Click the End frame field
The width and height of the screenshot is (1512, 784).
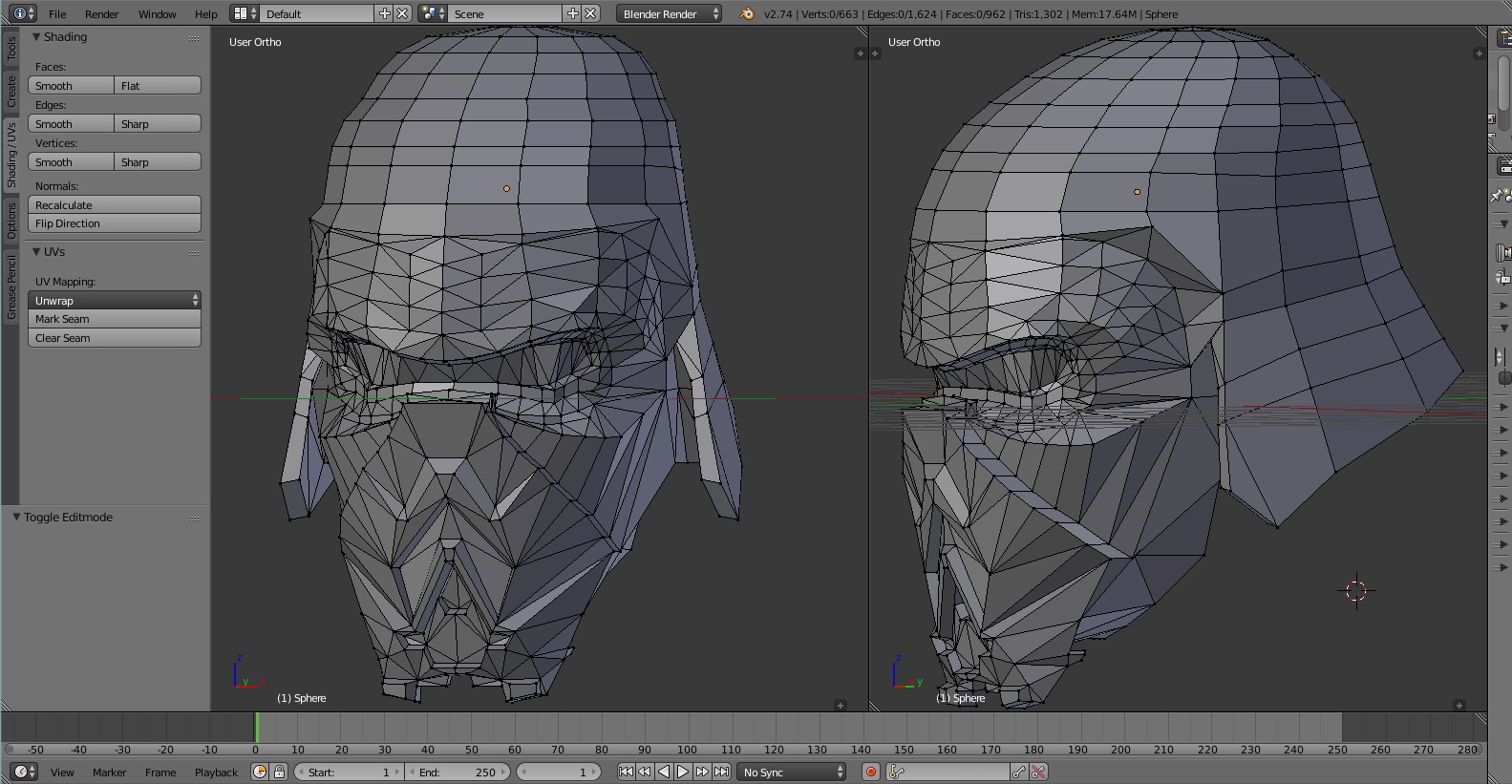click(458, 772)
